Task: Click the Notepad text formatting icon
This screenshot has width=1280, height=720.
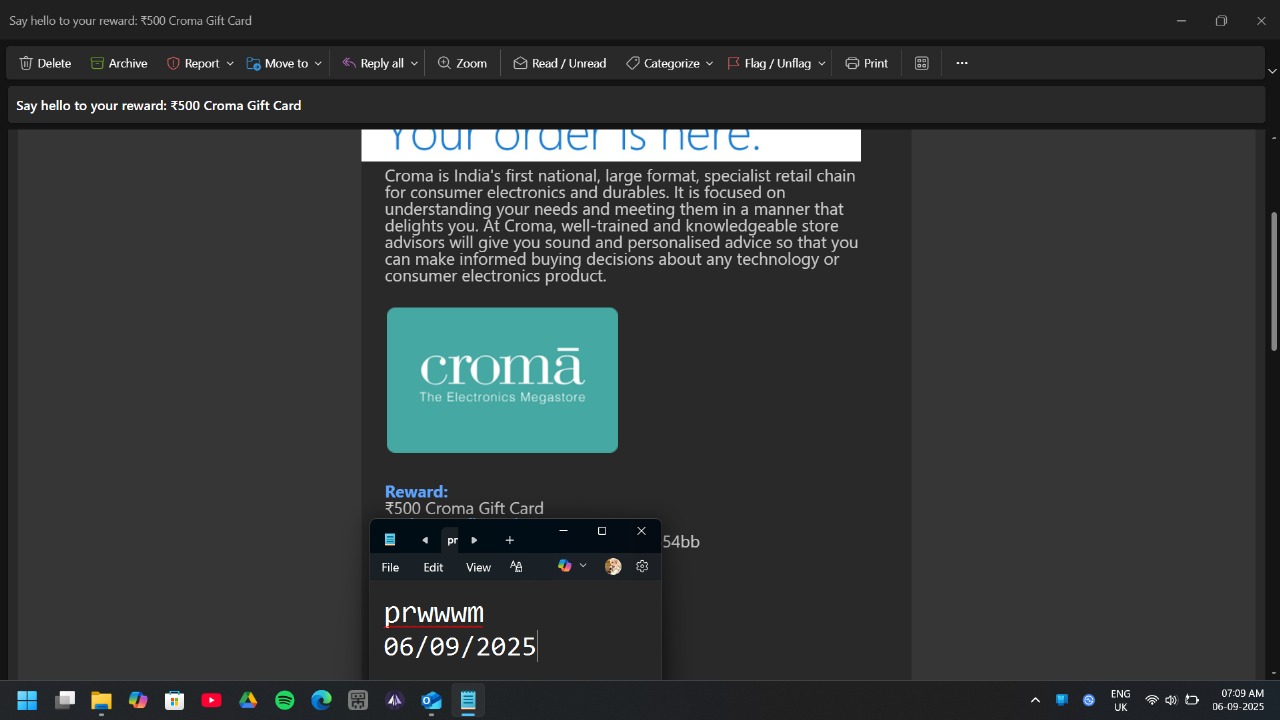Action: coord(516,567)
